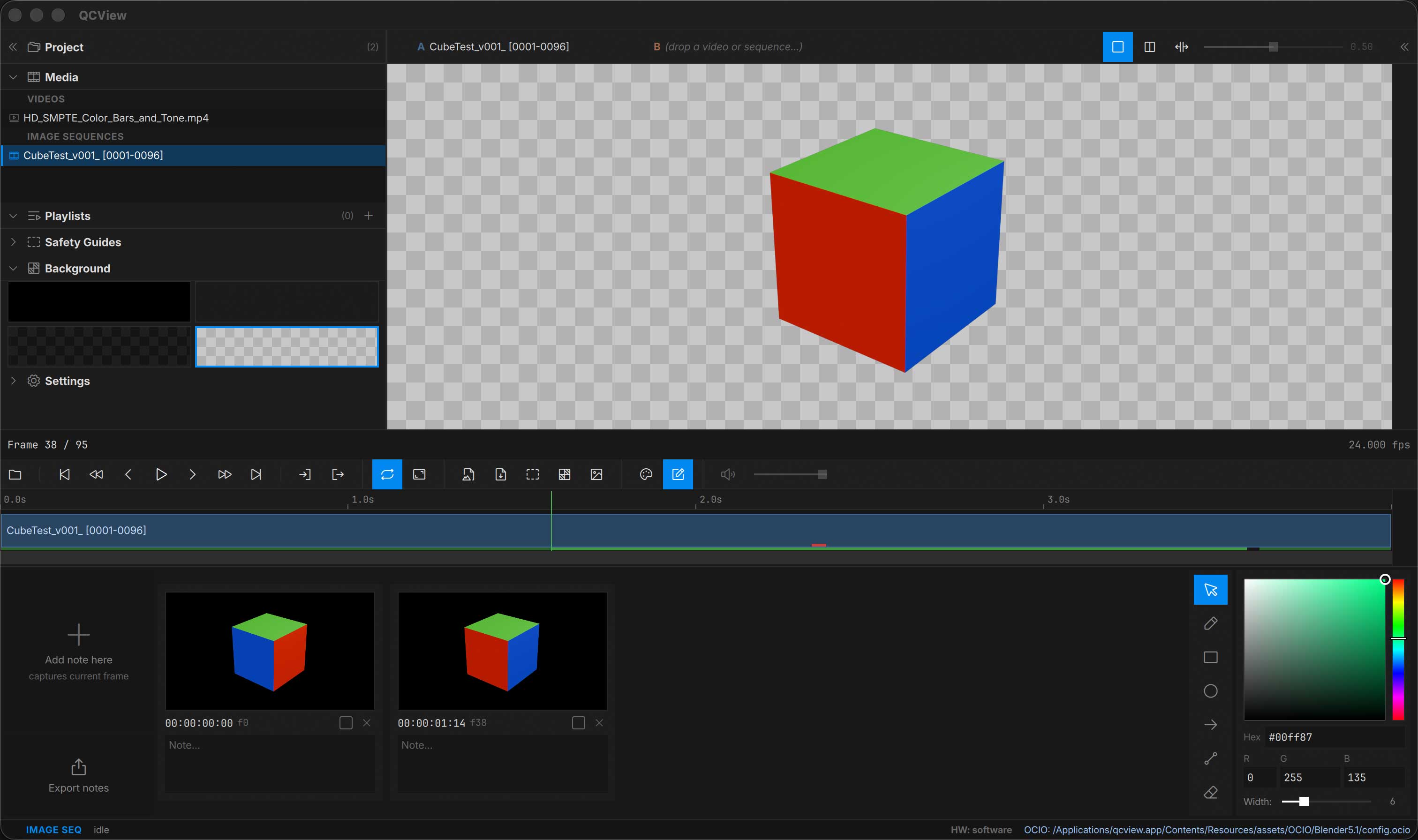Click the image snapshot icon
Image resolution: width=1418 pixels, height=840 pixels.
pos(596,474)
